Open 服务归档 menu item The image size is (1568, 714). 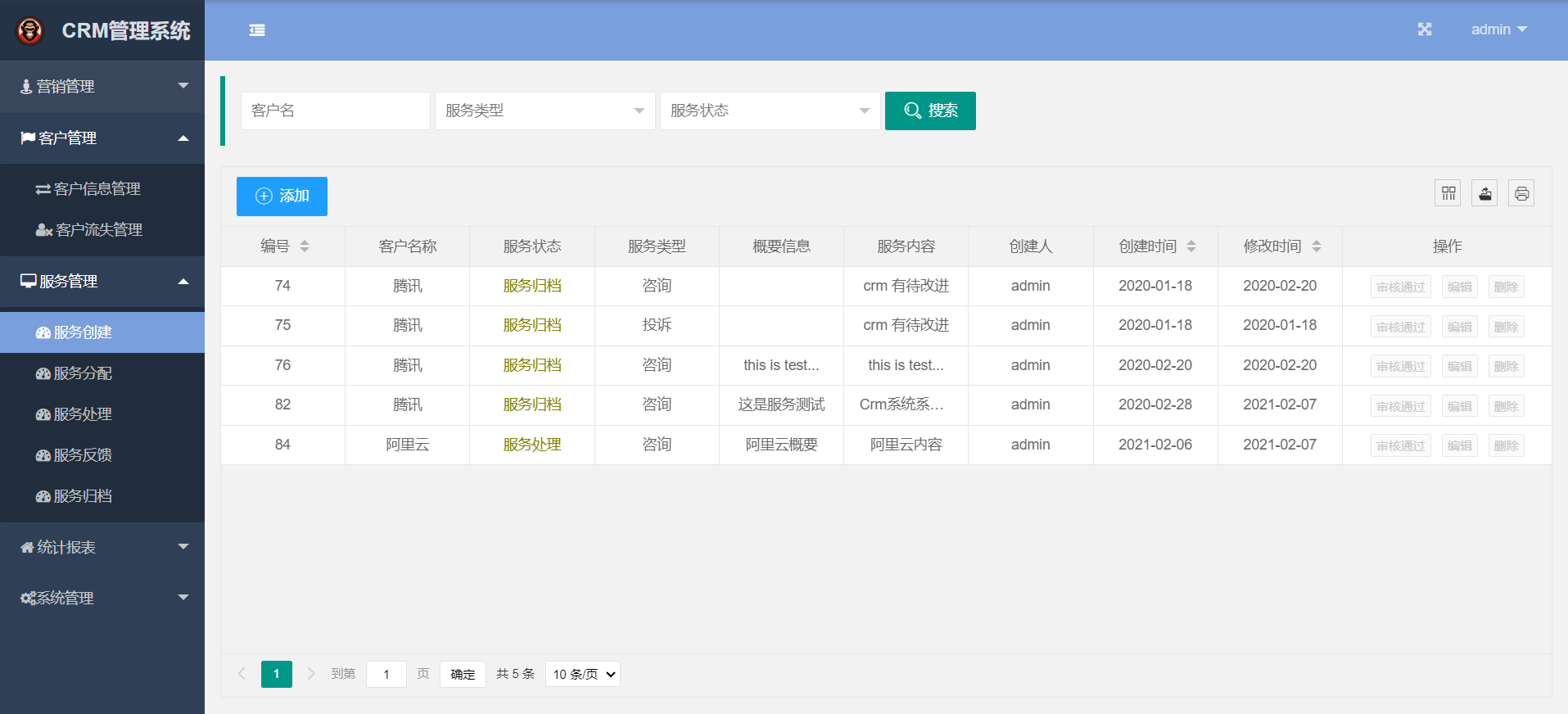102,496
